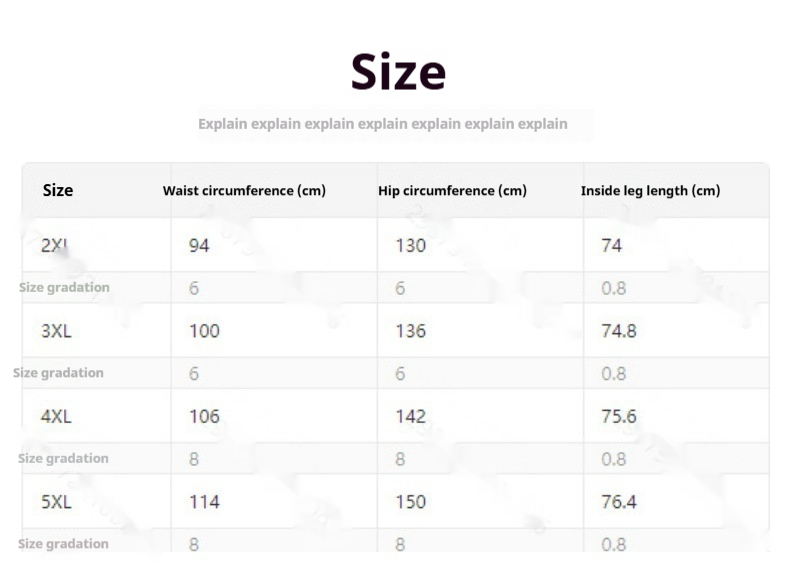This screenshot has height=572, width=790.
Task: Click the 3XL size row label
Action: click(56, 330)
